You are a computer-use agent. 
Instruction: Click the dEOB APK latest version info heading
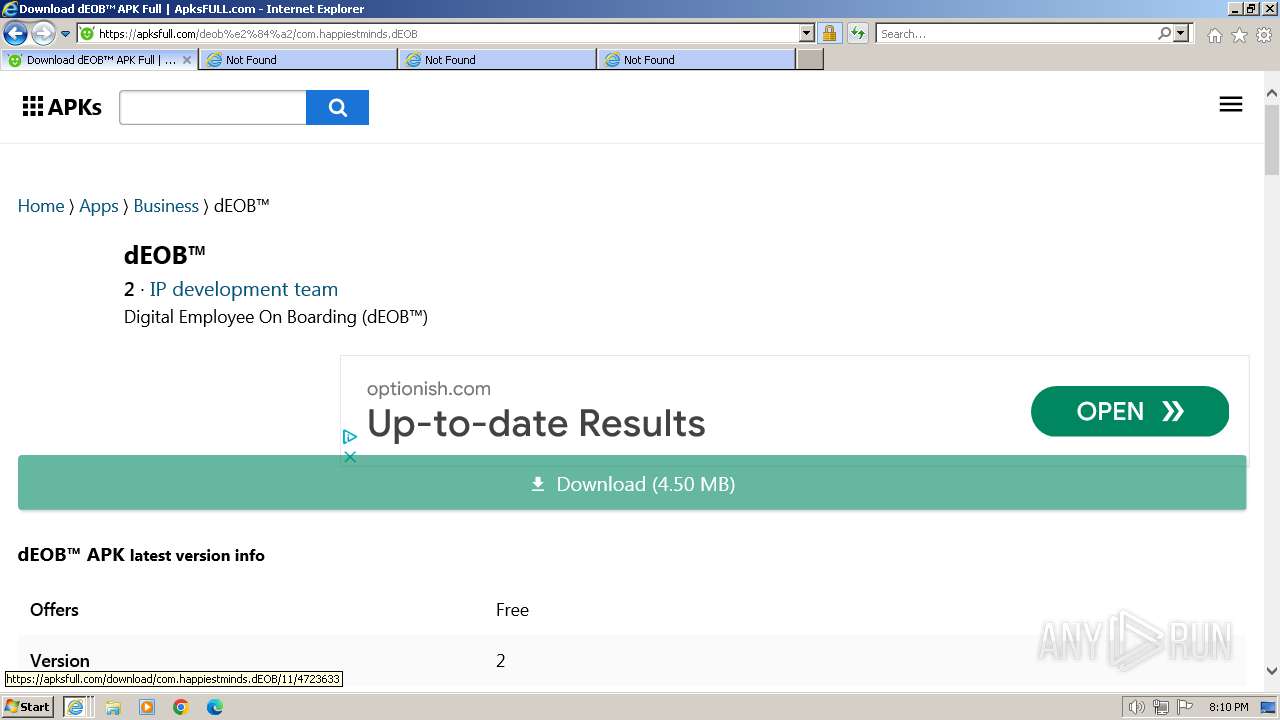point(141,555)
